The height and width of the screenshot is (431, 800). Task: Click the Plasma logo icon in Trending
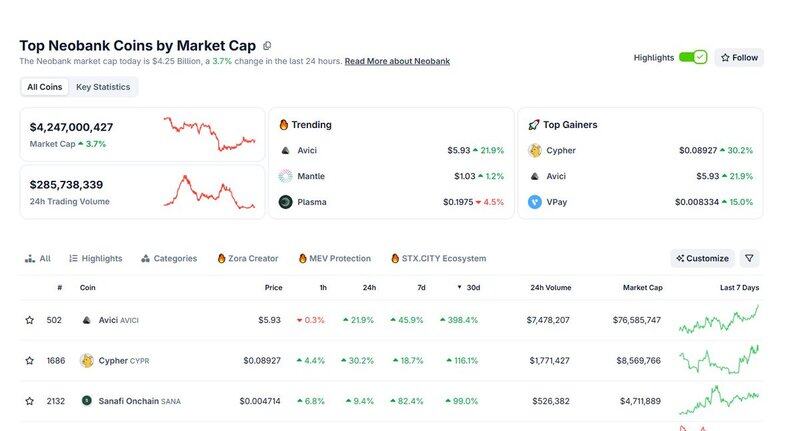point(285,202)
